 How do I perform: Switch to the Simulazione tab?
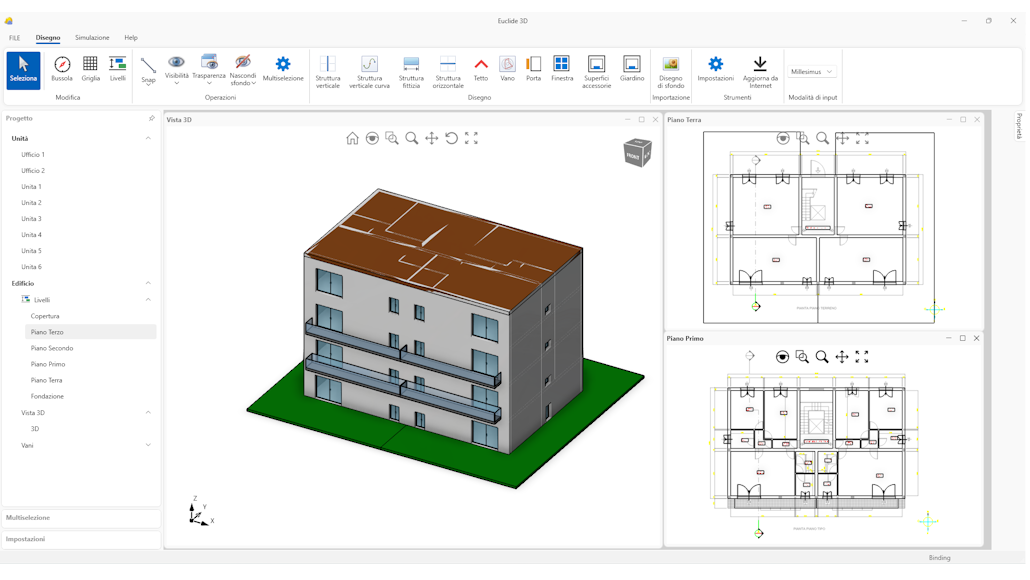(x=92, y=38)
